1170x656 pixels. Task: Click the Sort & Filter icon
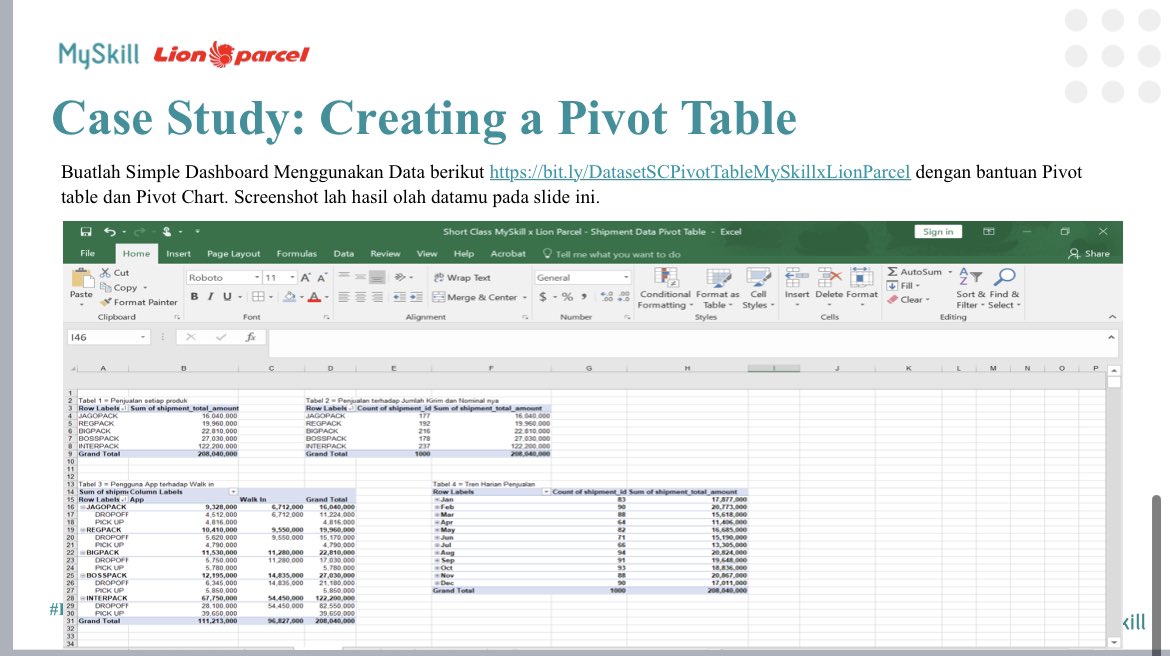point(971,277)
